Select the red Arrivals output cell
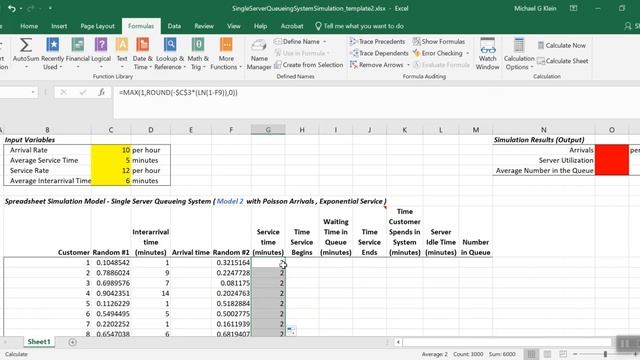 [x=611, y=150]
